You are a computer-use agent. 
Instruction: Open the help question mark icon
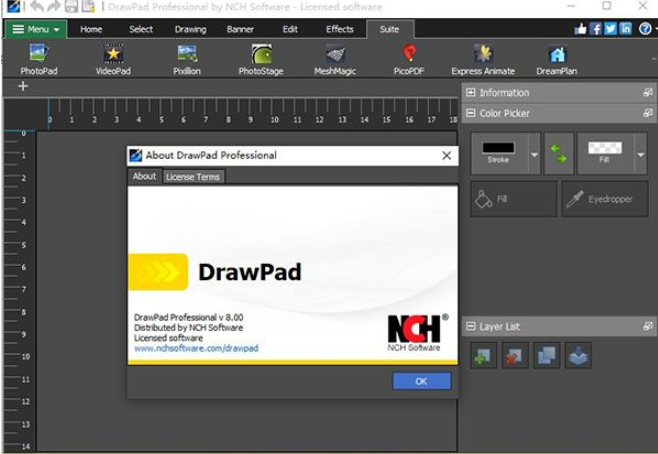(645, 29)
